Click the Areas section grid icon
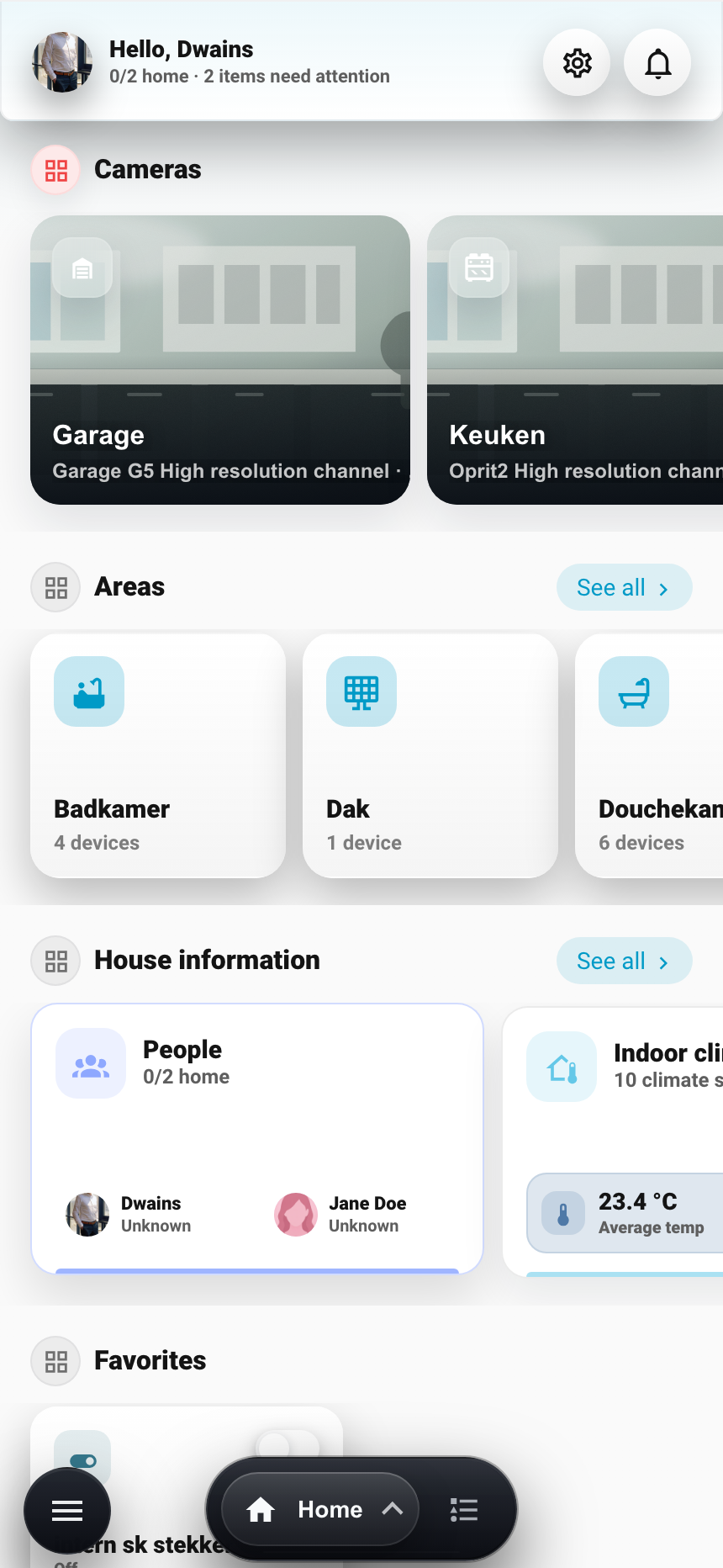The height and width of the screenshot is (1568, 723). coord(56,587)
